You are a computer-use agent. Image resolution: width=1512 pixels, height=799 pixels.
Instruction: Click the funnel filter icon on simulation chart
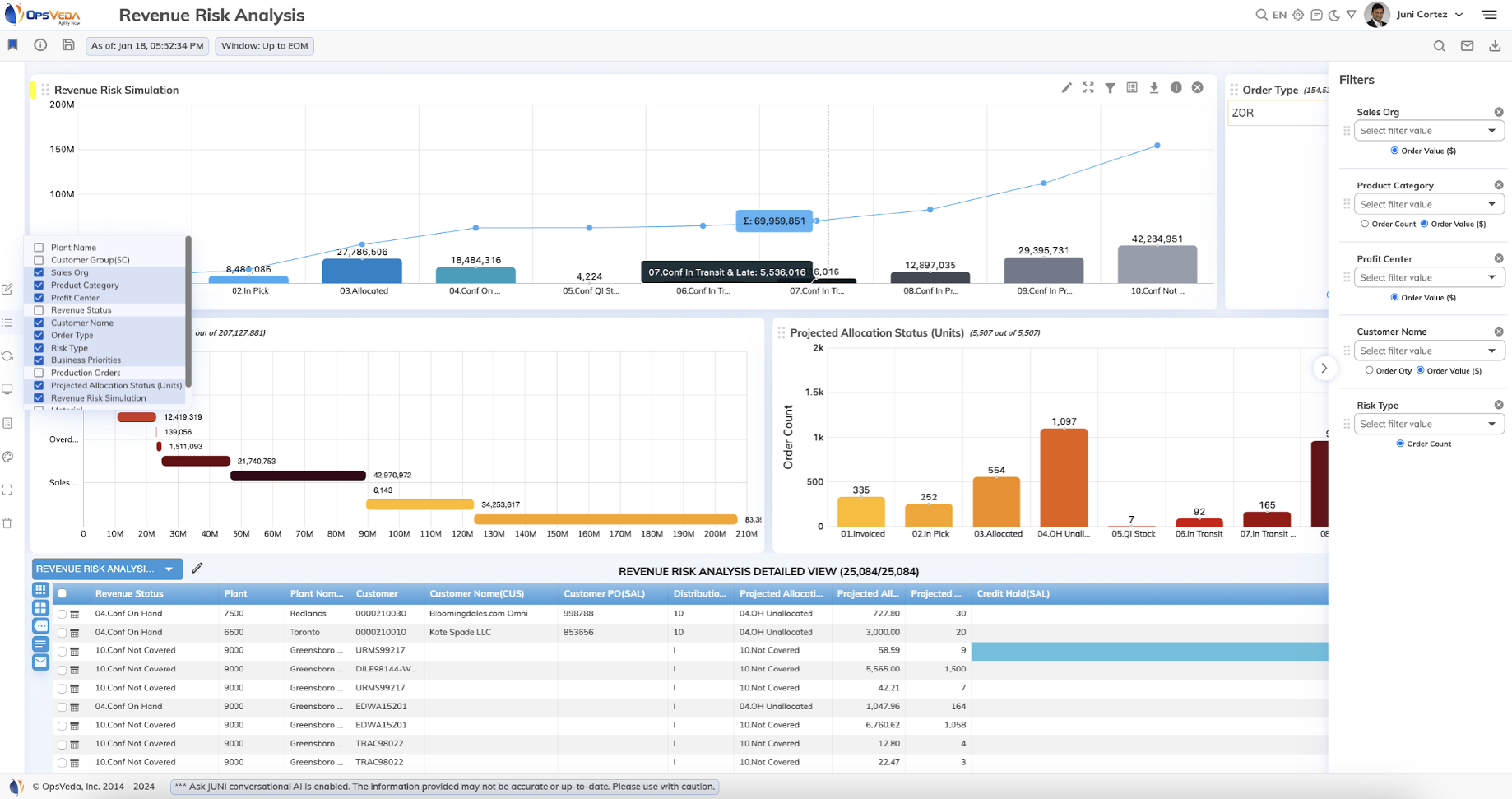coord(1111,88)
